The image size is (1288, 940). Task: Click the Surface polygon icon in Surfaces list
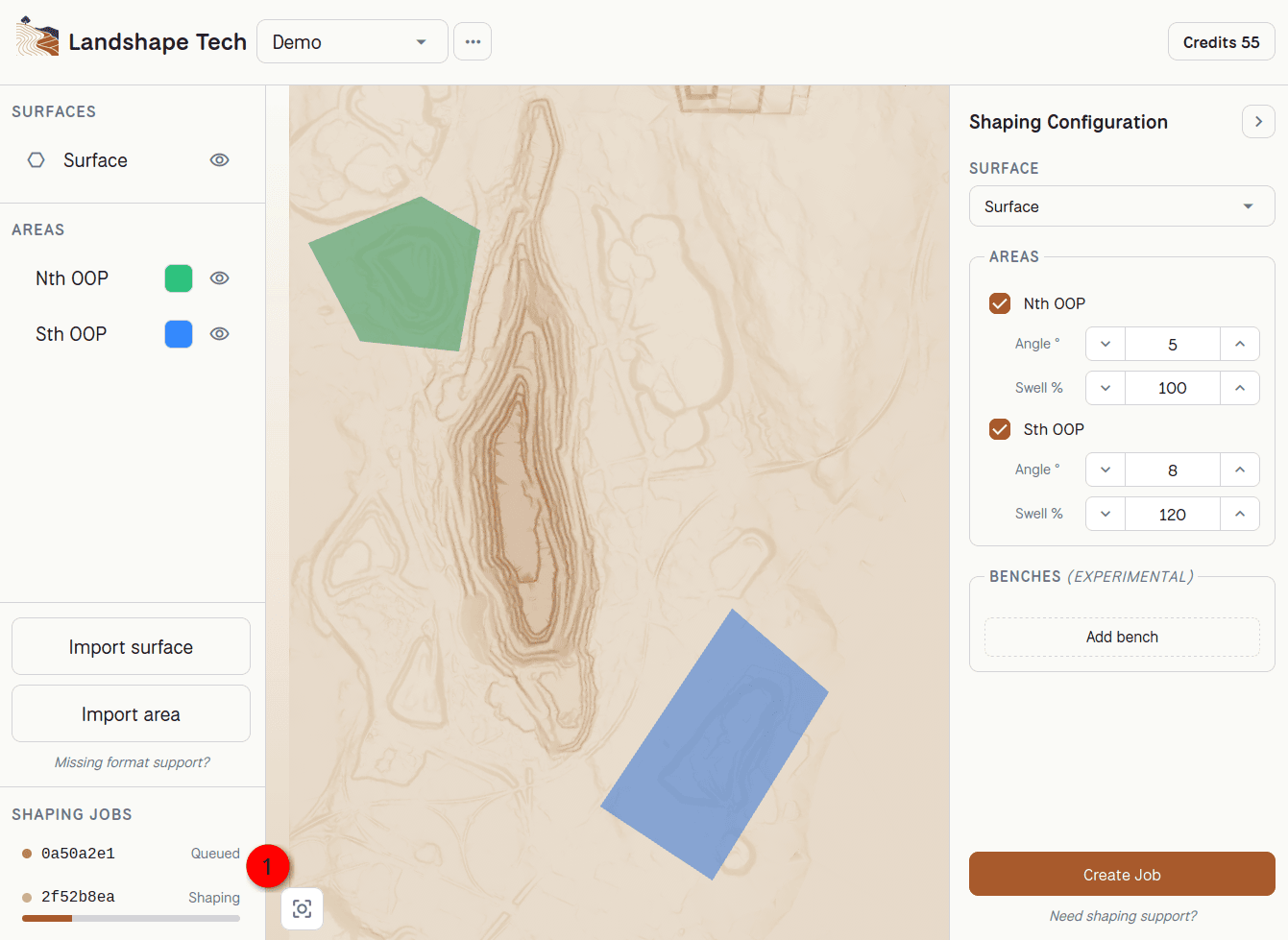[36, 160]
